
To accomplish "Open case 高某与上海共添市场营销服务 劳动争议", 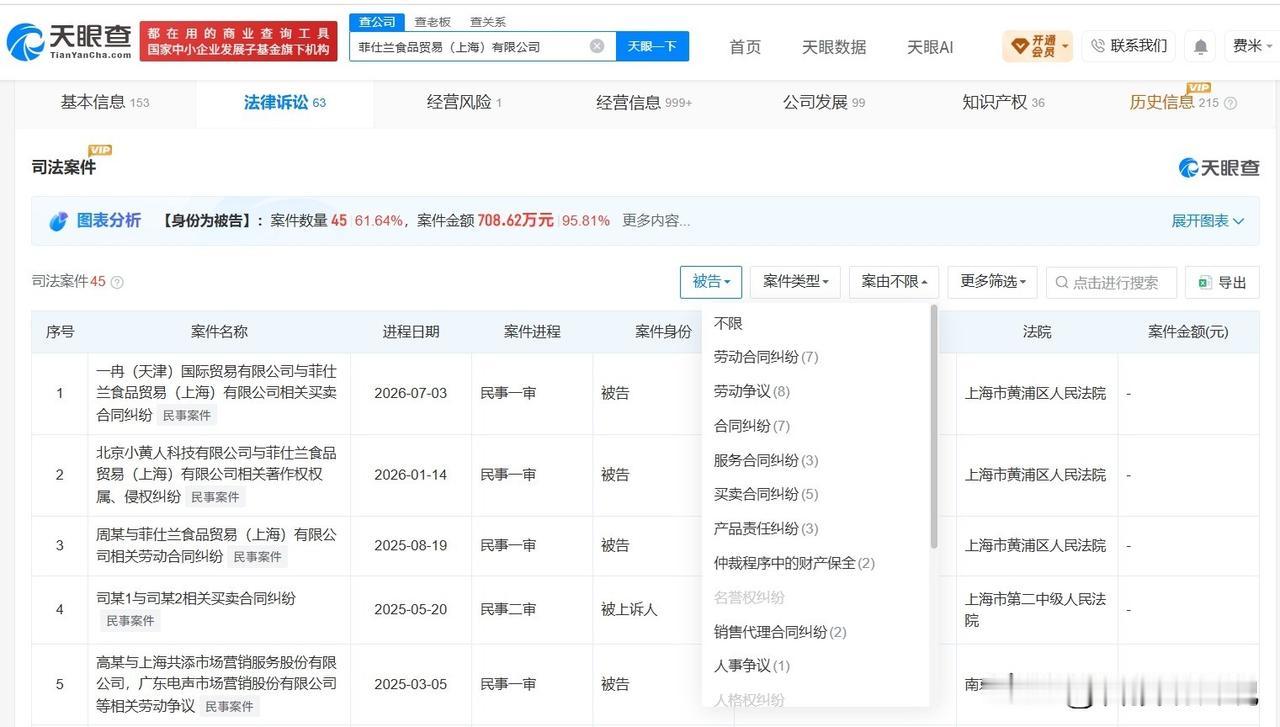I will point(217,684).
